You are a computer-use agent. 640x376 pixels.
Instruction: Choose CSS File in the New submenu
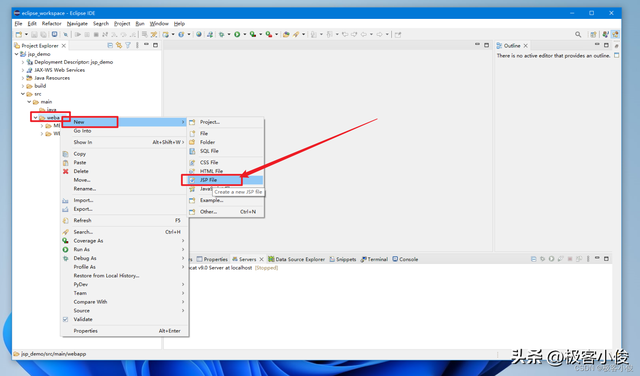pos(226,162)
